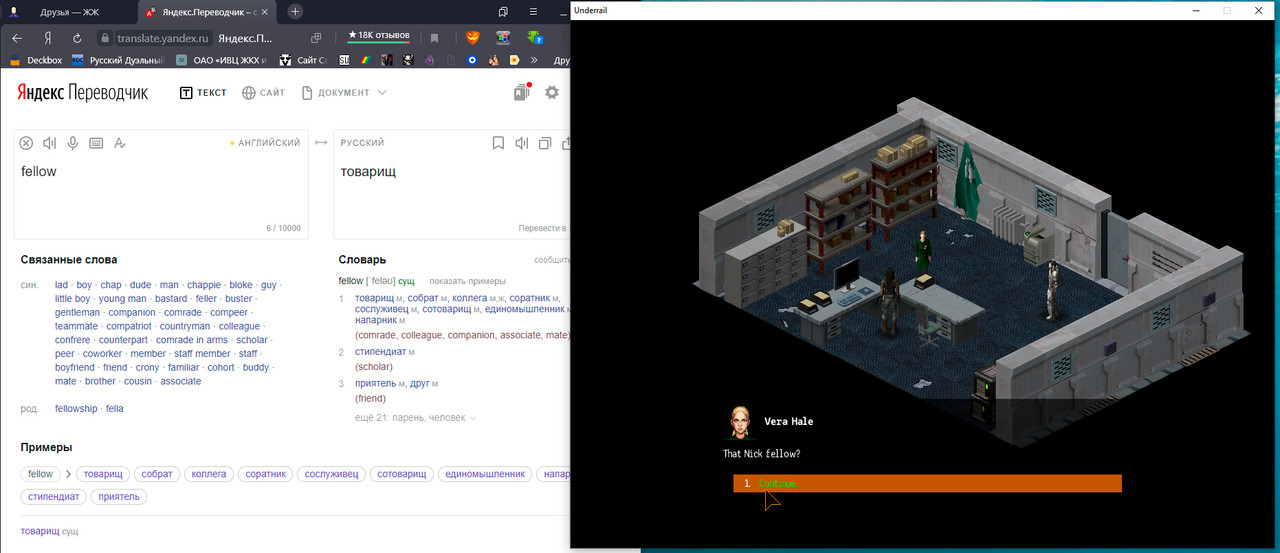The image size is (1280, 553).
Task: Play audio of the source word fellow
Action: click(49, 143)
